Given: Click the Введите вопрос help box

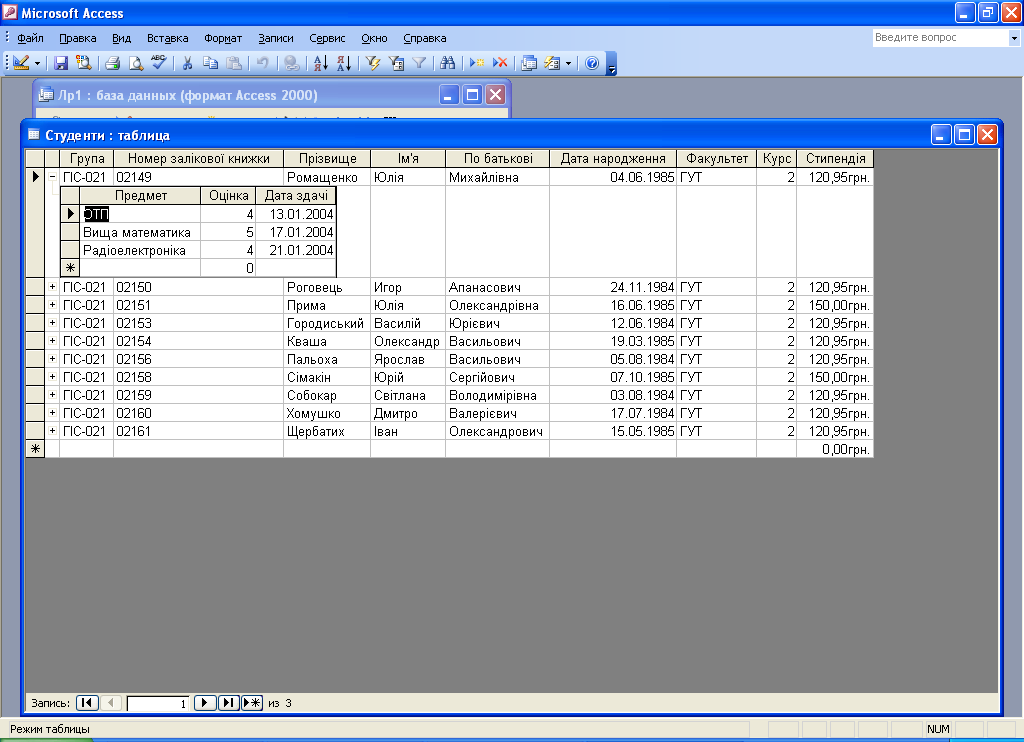Looking at the screenshot, I should tap(940, 38).
